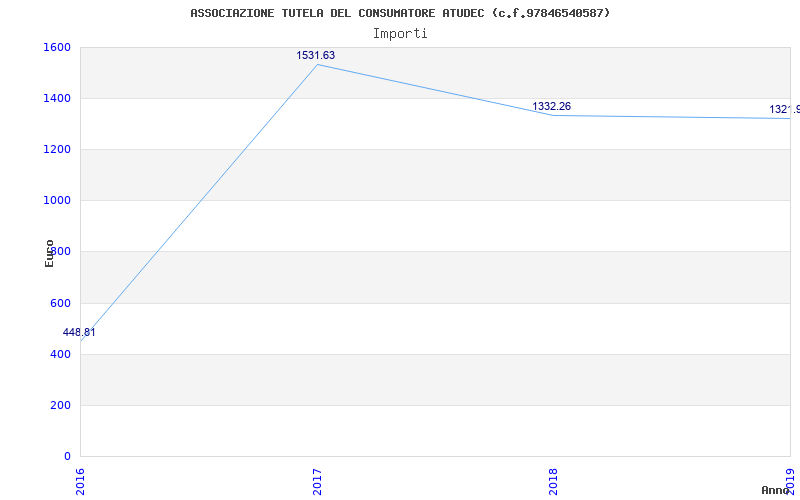Click the 600 y-axis tick label

(x=60, y=304)
